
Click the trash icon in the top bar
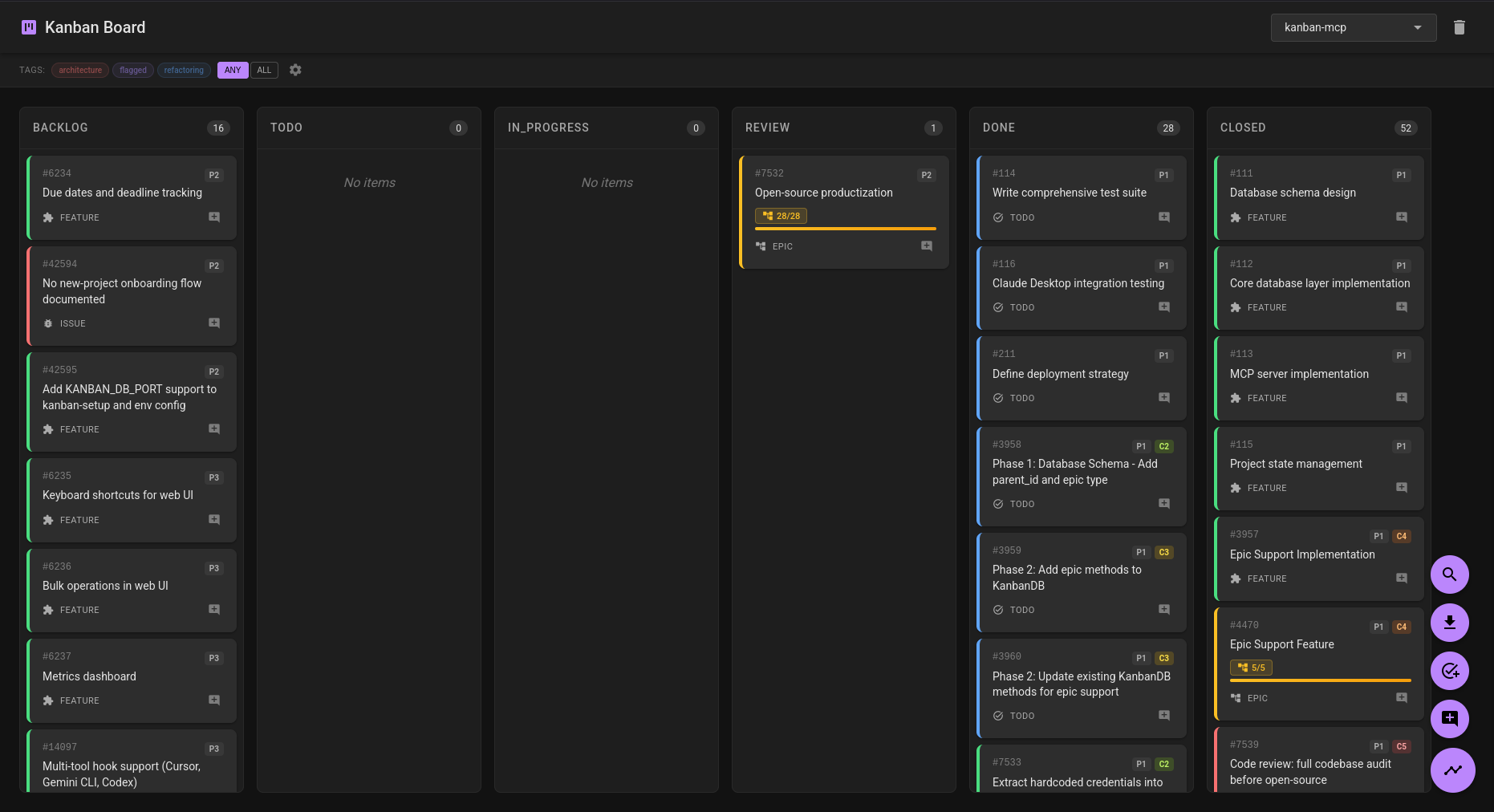coord(1459,26)
